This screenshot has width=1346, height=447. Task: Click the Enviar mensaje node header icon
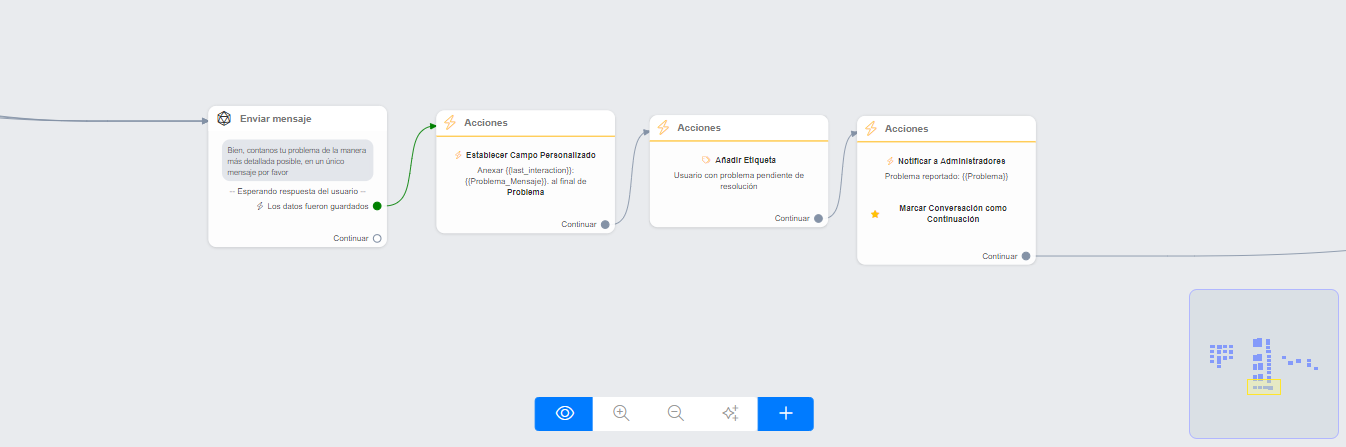[x=224, y=118]
